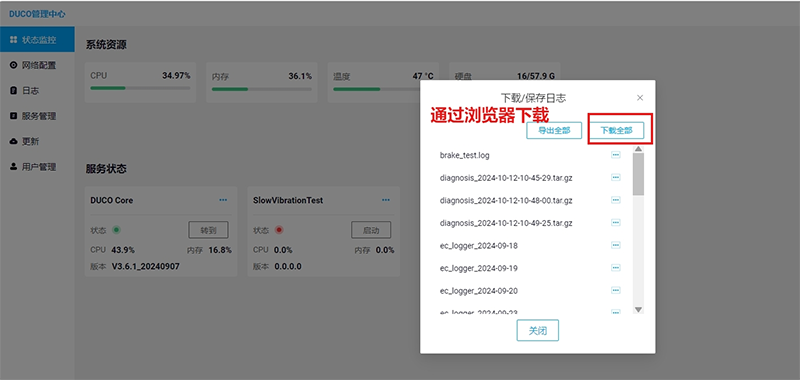This screenshot has width=800, height=380.
Task: Select ec_logger_2024-09-19 entry
Action: (x=479, y=268)
